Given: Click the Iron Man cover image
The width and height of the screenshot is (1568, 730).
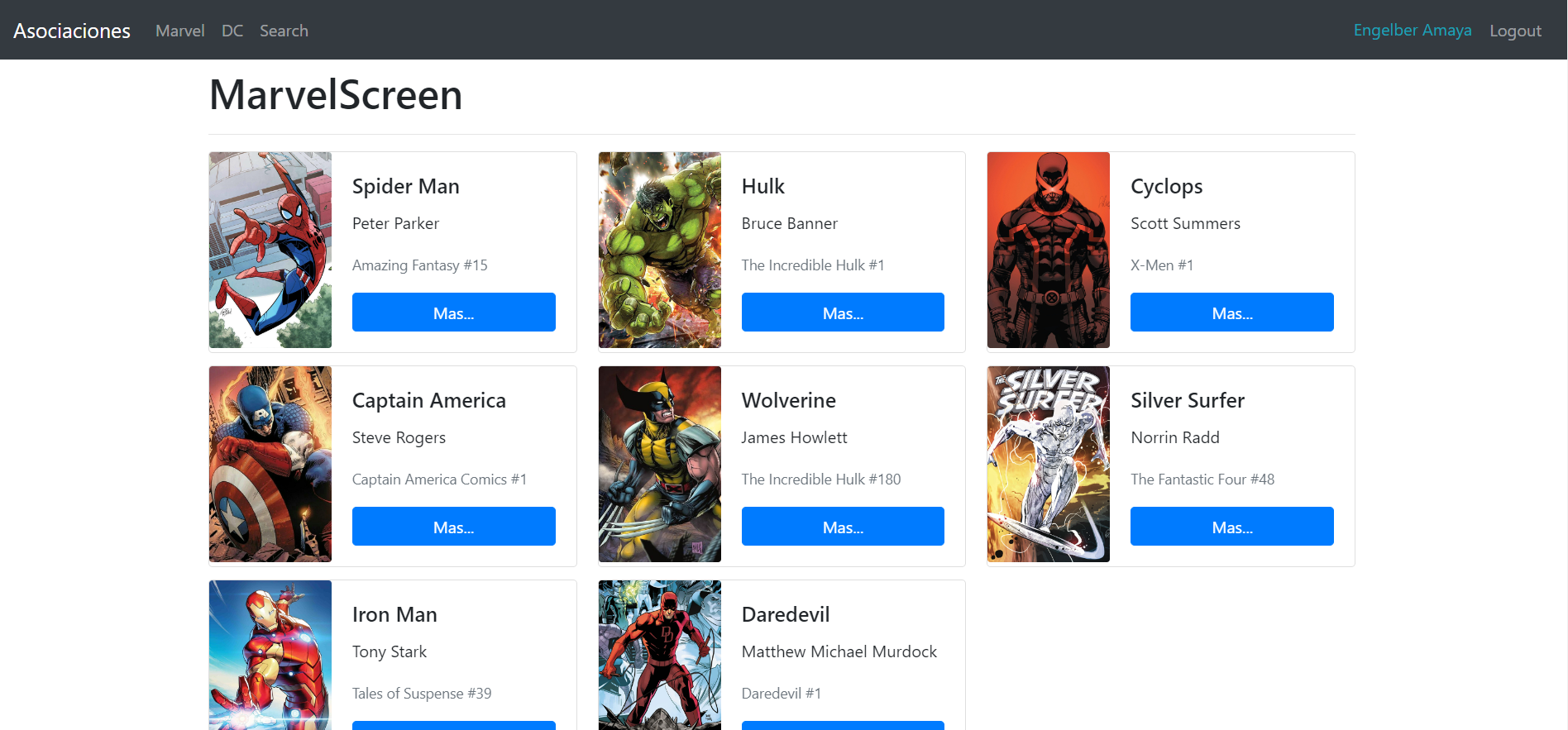Looking at the screenshot, I should [270, 655].
